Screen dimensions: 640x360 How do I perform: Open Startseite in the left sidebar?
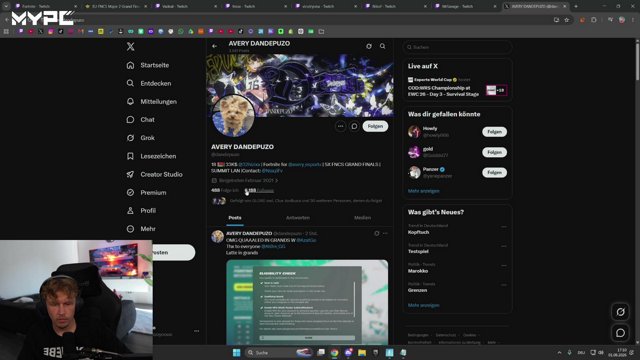(148, 65)
